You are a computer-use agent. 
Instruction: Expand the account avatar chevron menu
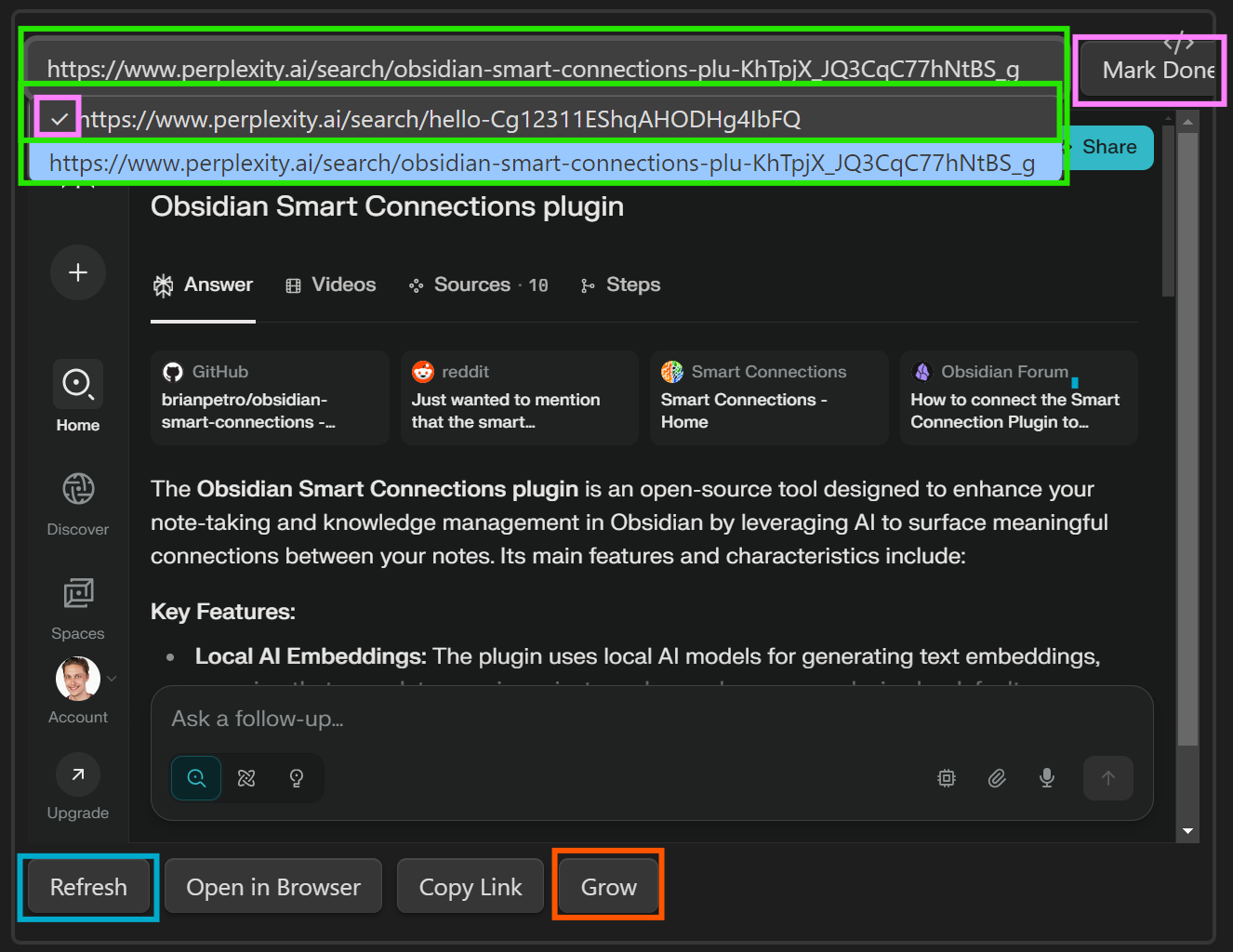113,679
